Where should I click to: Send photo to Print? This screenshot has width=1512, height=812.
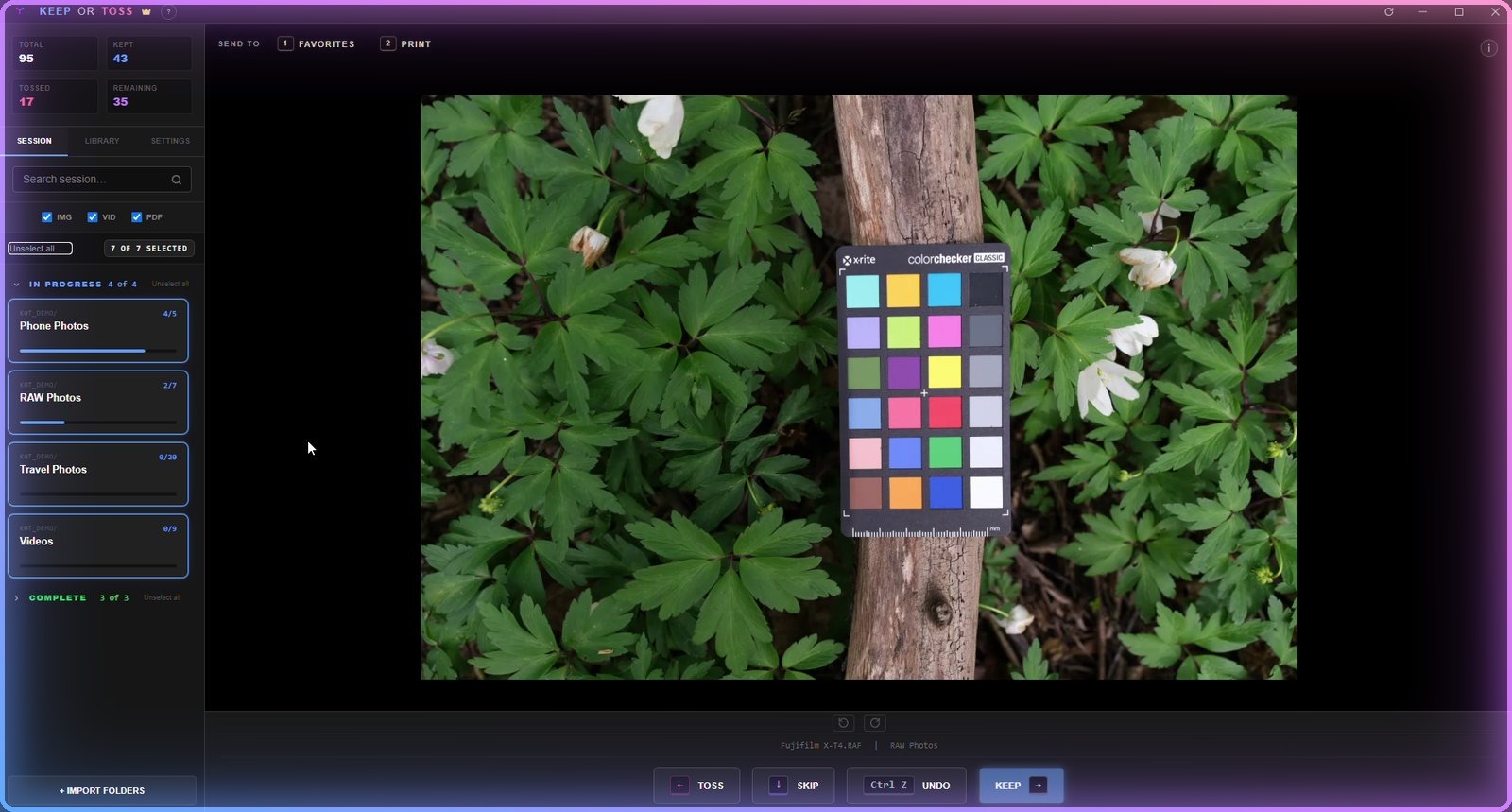click(x=405, y=44)
